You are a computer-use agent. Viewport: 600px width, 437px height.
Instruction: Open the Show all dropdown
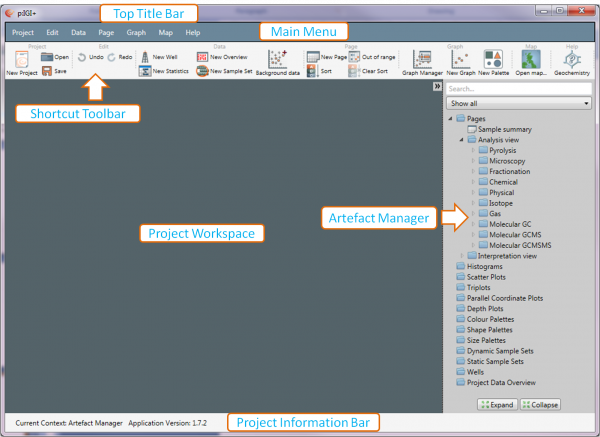click(x=519, y=103)
